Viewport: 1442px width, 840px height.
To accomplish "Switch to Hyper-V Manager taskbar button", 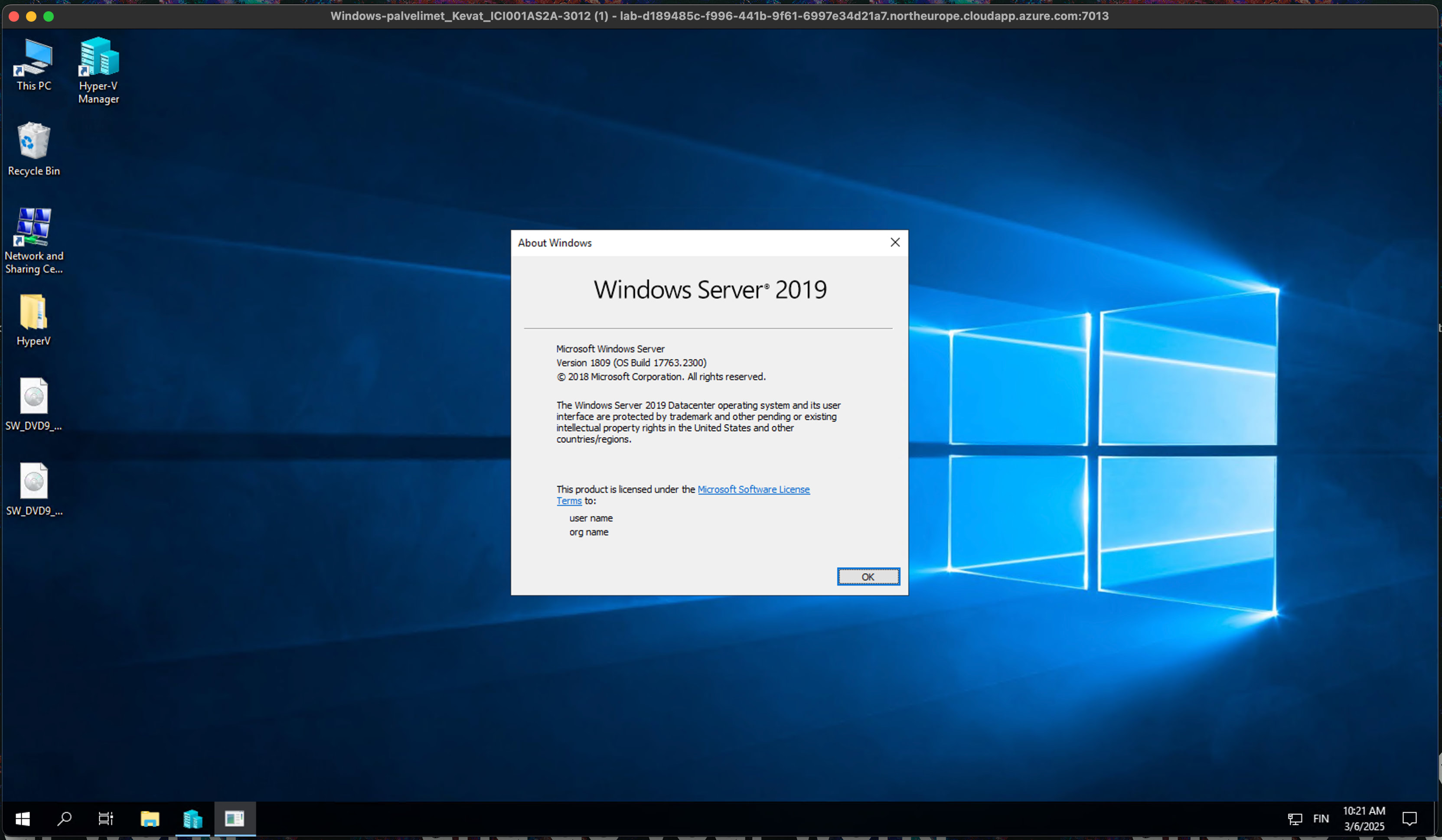I will (x=192, y=819).
